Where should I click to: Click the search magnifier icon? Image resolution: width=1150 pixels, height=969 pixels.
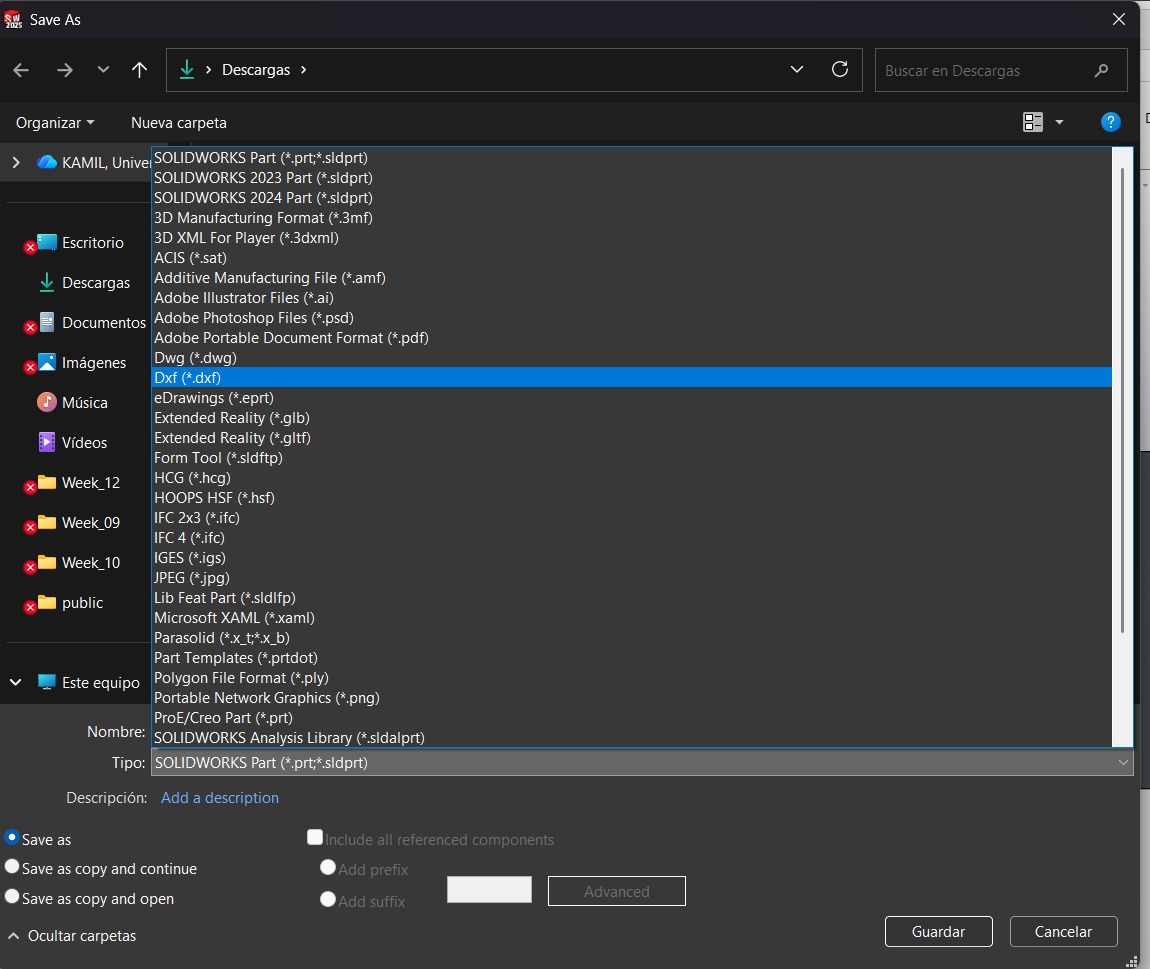coord(1101,70)
